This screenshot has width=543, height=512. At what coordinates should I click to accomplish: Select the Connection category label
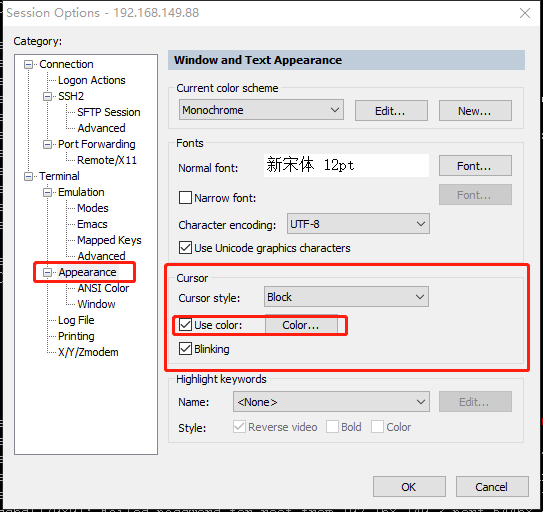(66, 64)
